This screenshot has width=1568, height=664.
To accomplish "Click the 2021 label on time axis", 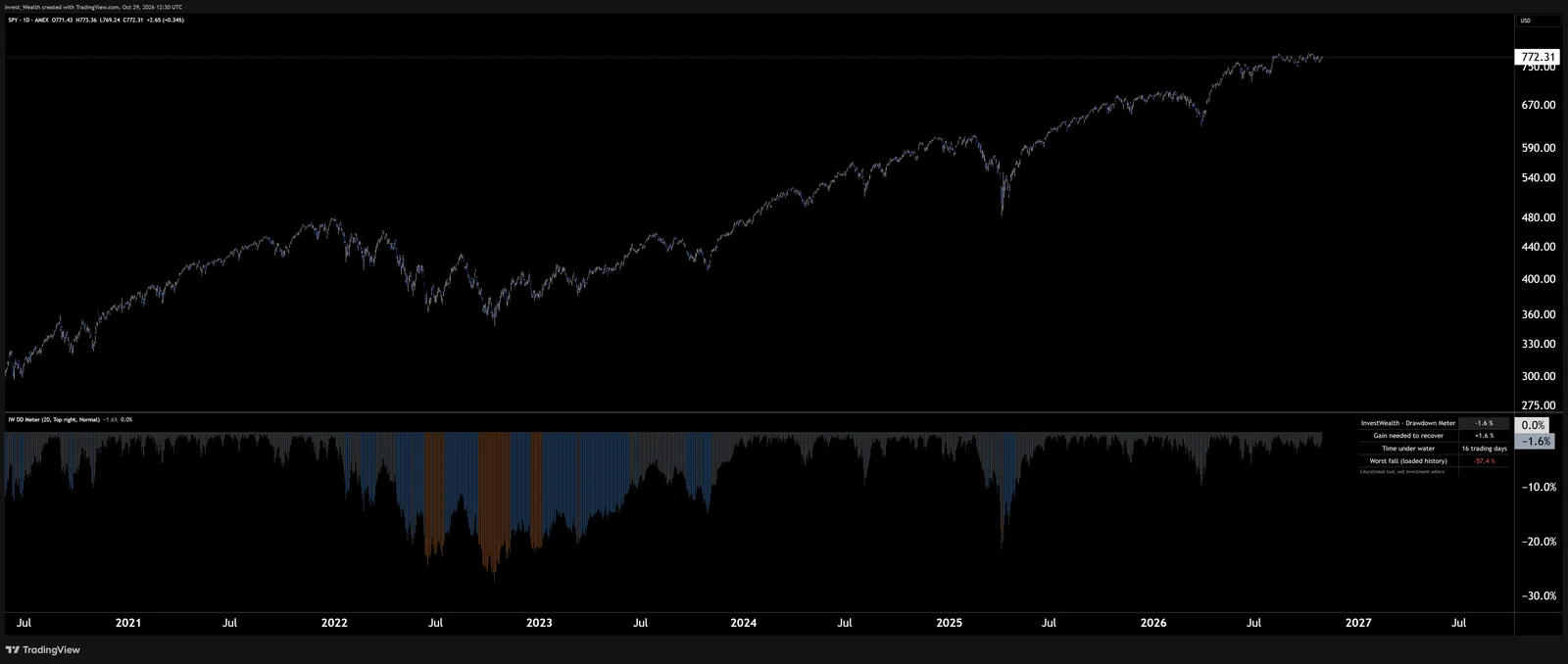I will coord(128,623).
